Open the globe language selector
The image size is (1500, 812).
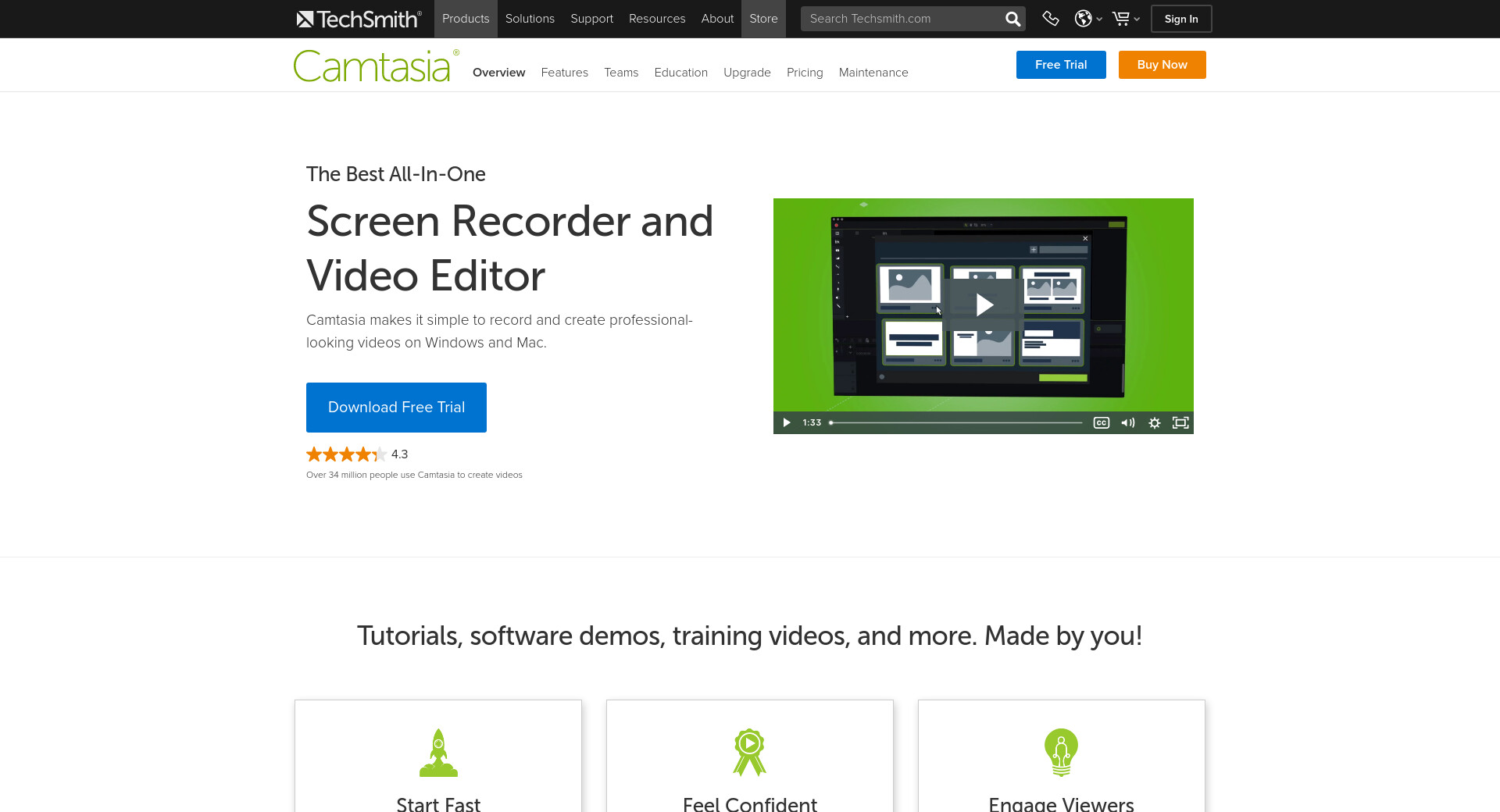coord(1087,19)
